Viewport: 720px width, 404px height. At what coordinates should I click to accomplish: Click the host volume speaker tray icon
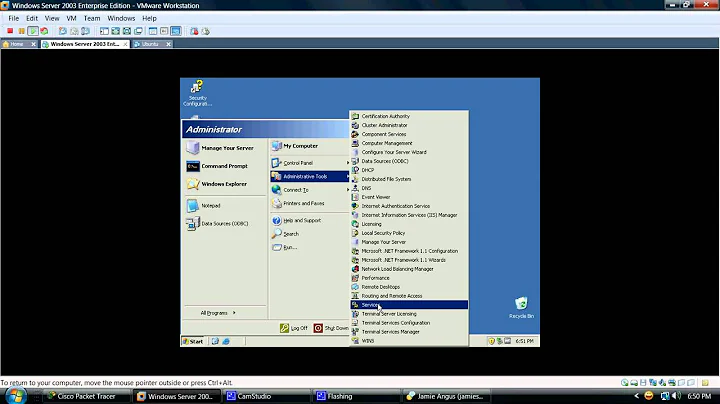676,396
